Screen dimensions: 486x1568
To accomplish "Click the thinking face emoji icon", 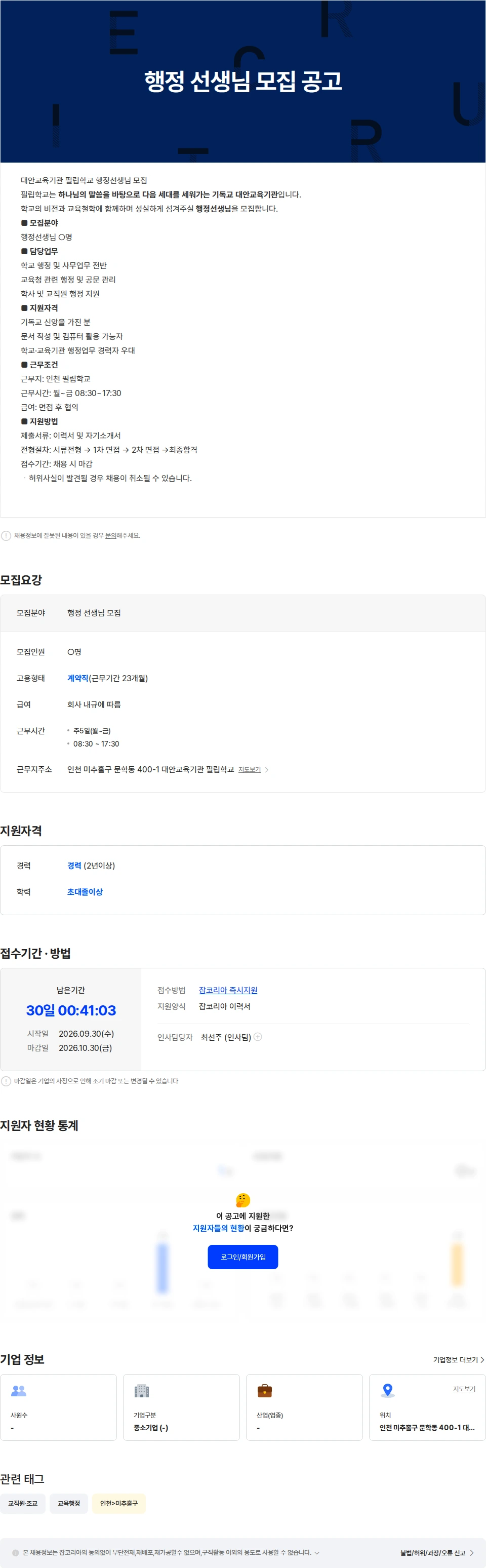I will (242, 1200).
